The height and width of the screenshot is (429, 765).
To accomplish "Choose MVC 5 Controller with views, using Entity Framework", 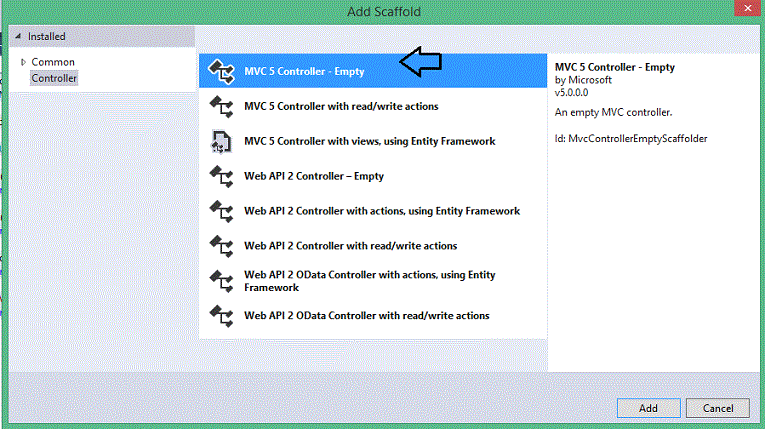I will click(x=373, y=142).
